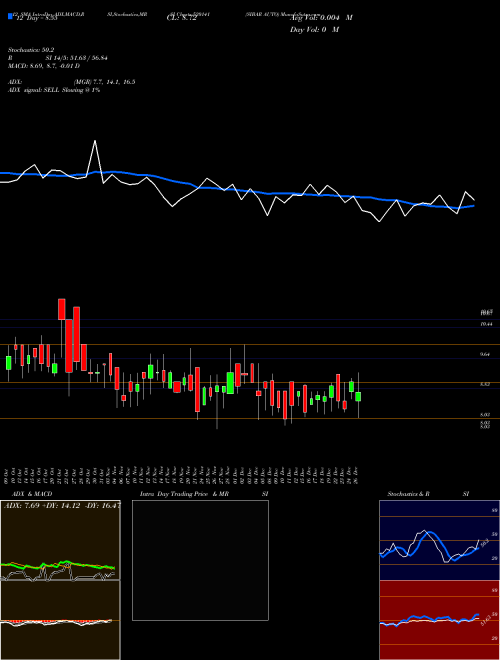Viewport: 500px width, 660px height.
Task: Click the 'ADX: 7.69 +DY: 14.12 -DY: 16.47' header
Action: click(x=62, y=505)
